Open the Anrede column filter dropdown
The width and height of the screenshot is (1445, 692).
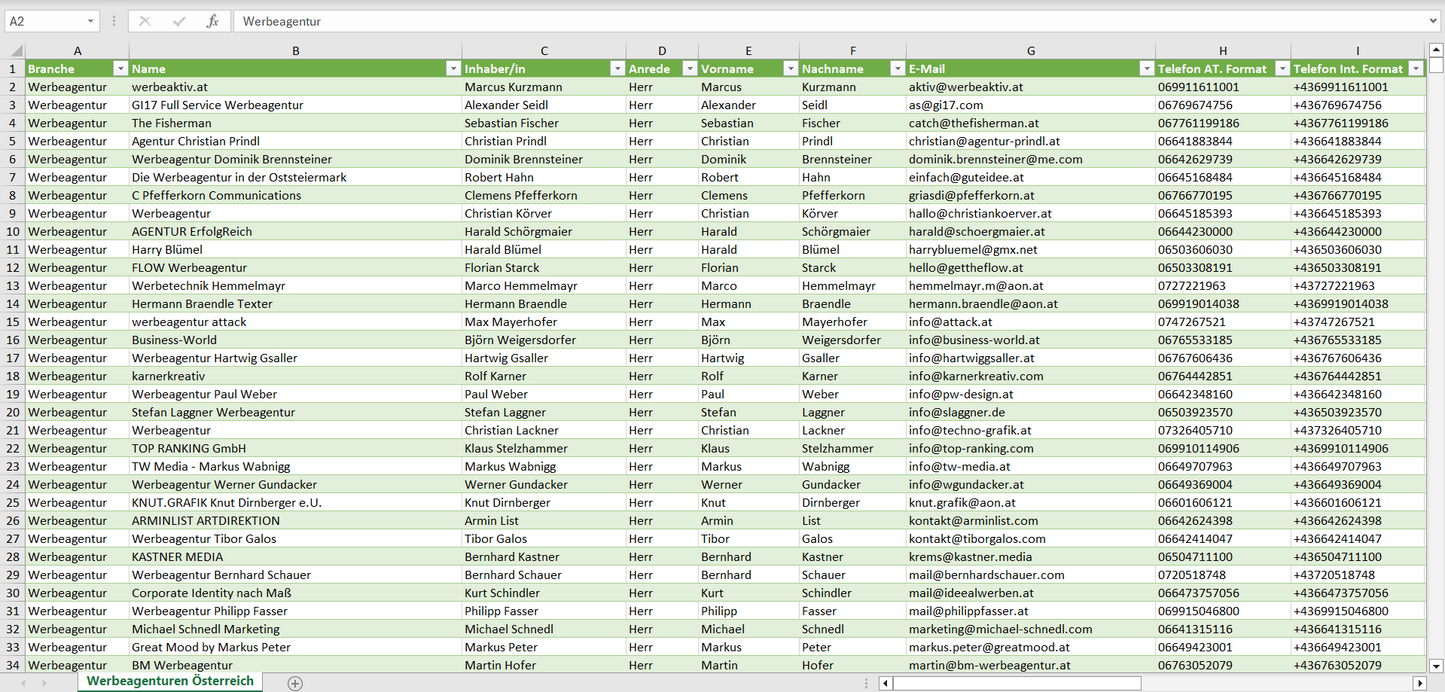[x=689, y=69]
